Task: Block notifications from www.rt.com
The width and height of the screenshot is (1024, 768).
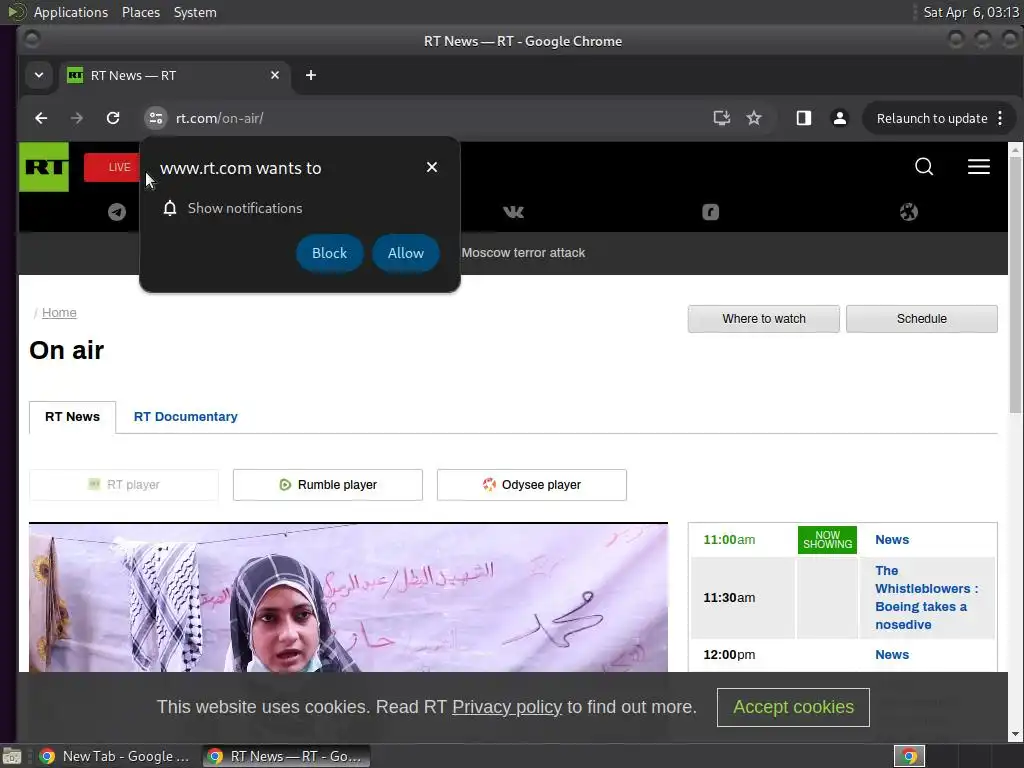Action: click(x=329, y=253)
